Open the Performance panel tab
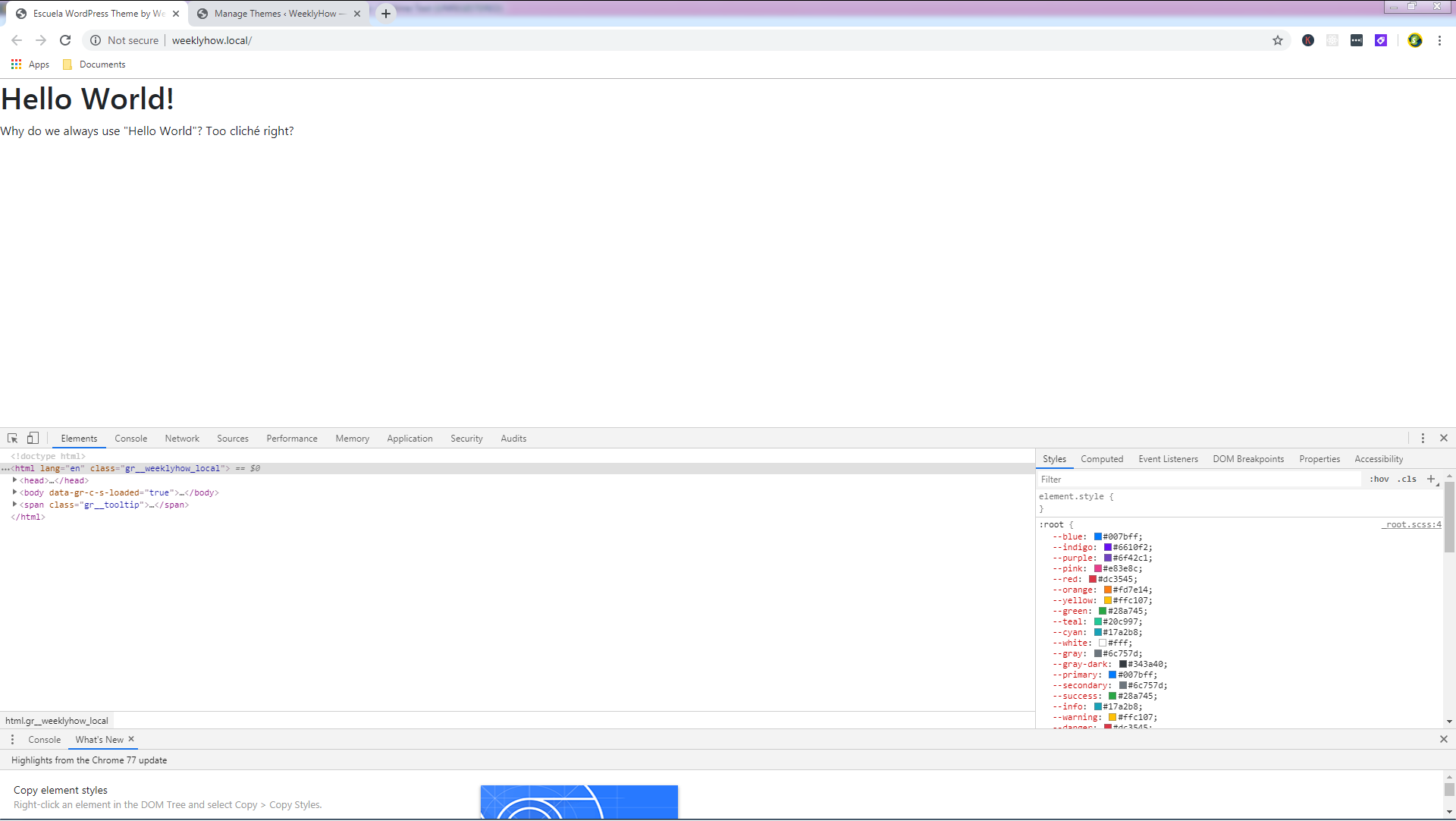Viewport: 1456px width, 821px height. coord(292,439)
